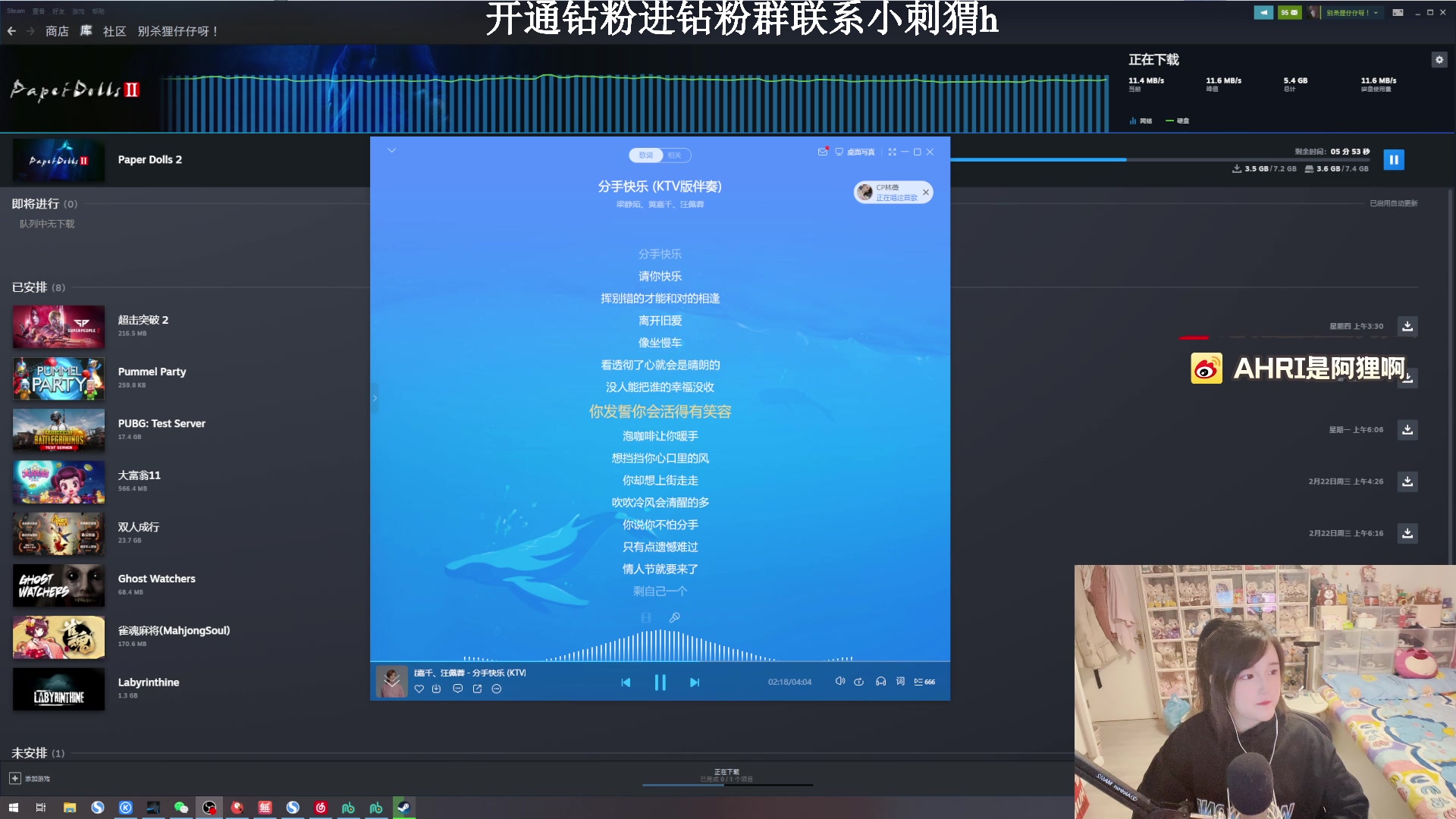Image resolution: width=1456 pixels, height=819 pixels.
Task: Open 桌面写真 desktop wallpaper option
Action: (x=855, y=152)
